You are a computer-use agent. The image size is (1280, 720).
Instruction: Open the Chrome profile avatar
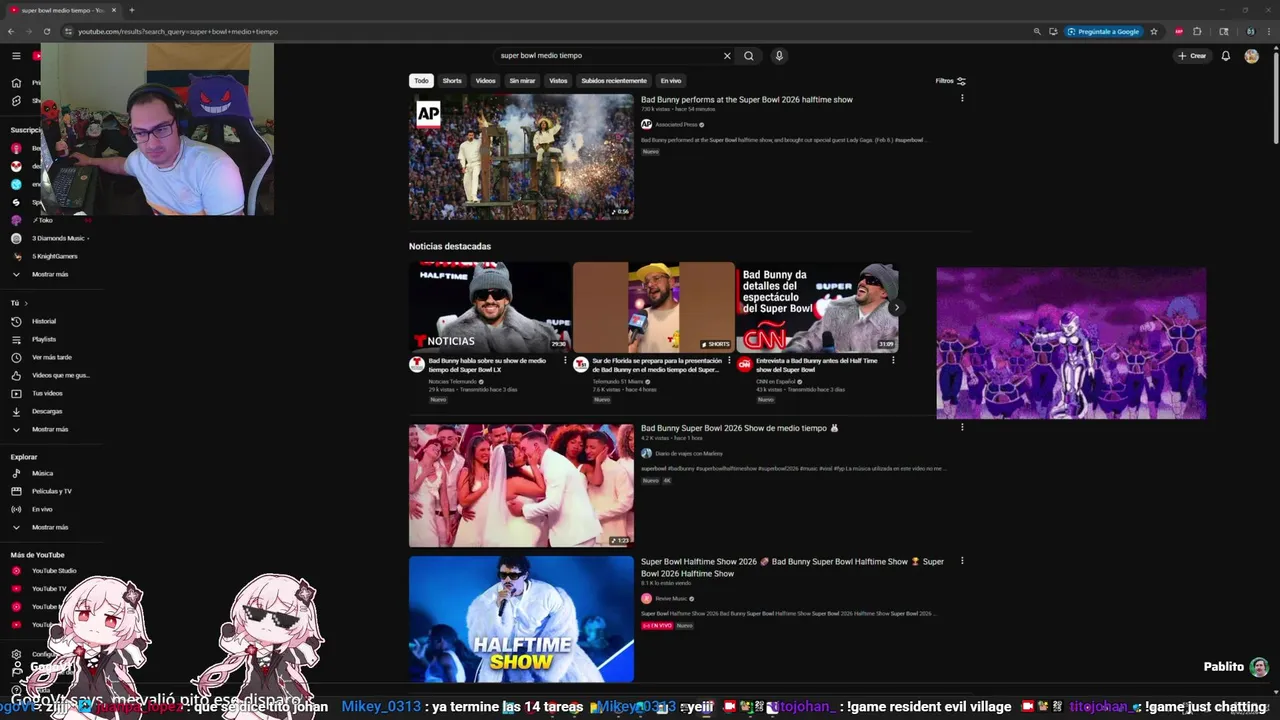coord(1250,31)
